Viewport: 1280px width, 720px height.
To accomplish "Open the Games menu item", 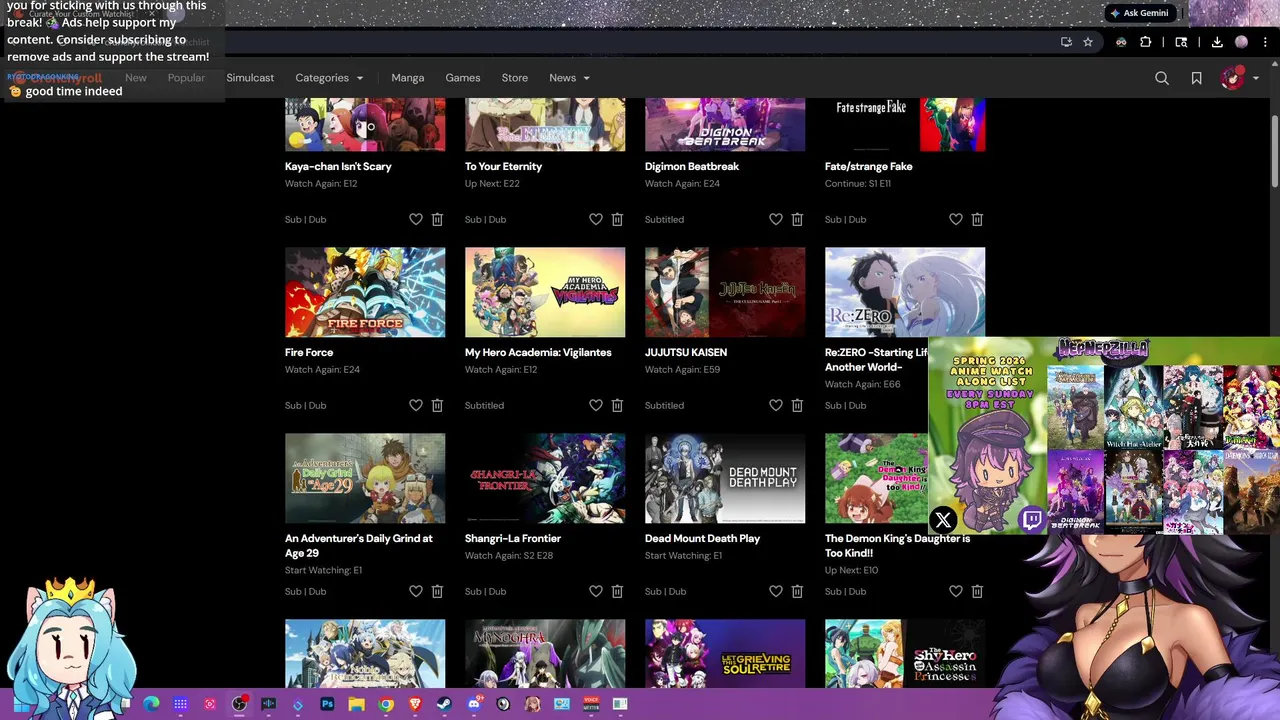I will pyautogui.click(x=463, y=78).
